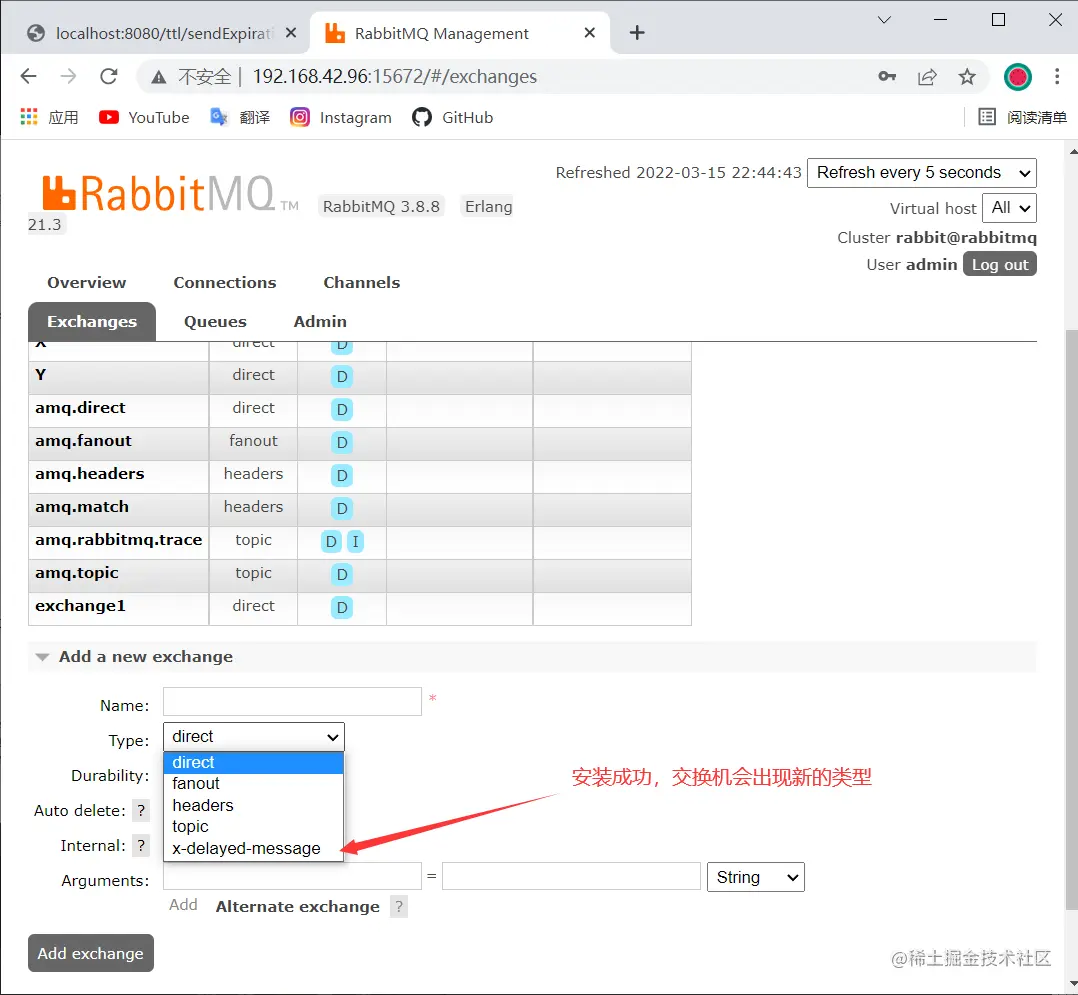Open the Y exchange
Screen dimensions: 1078x995
(x=41, y=375)
